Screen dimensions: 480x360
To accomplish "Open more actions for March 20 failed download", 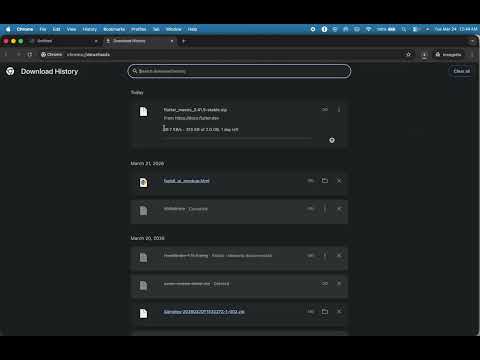I will click(325, 256).
